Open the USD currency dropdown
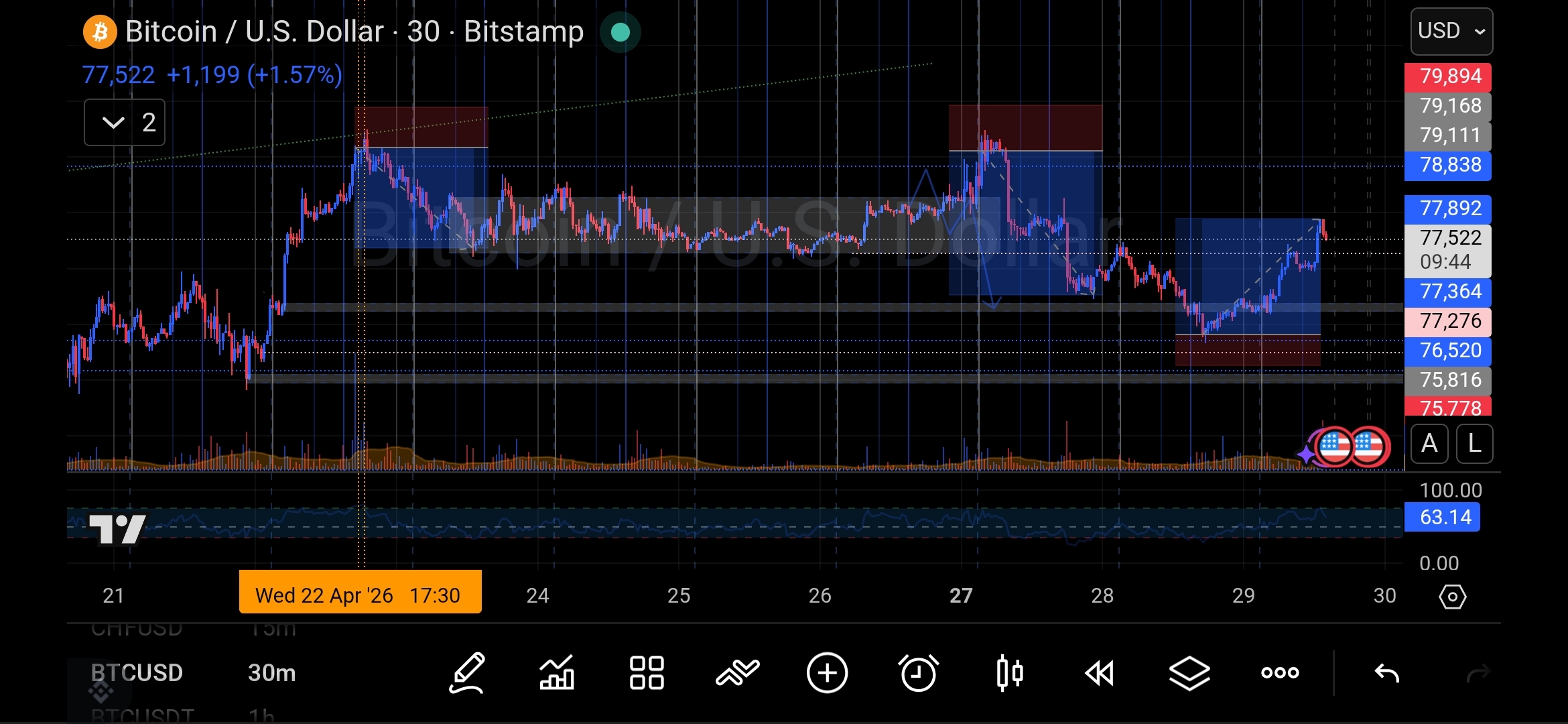 click(1451, 32)
